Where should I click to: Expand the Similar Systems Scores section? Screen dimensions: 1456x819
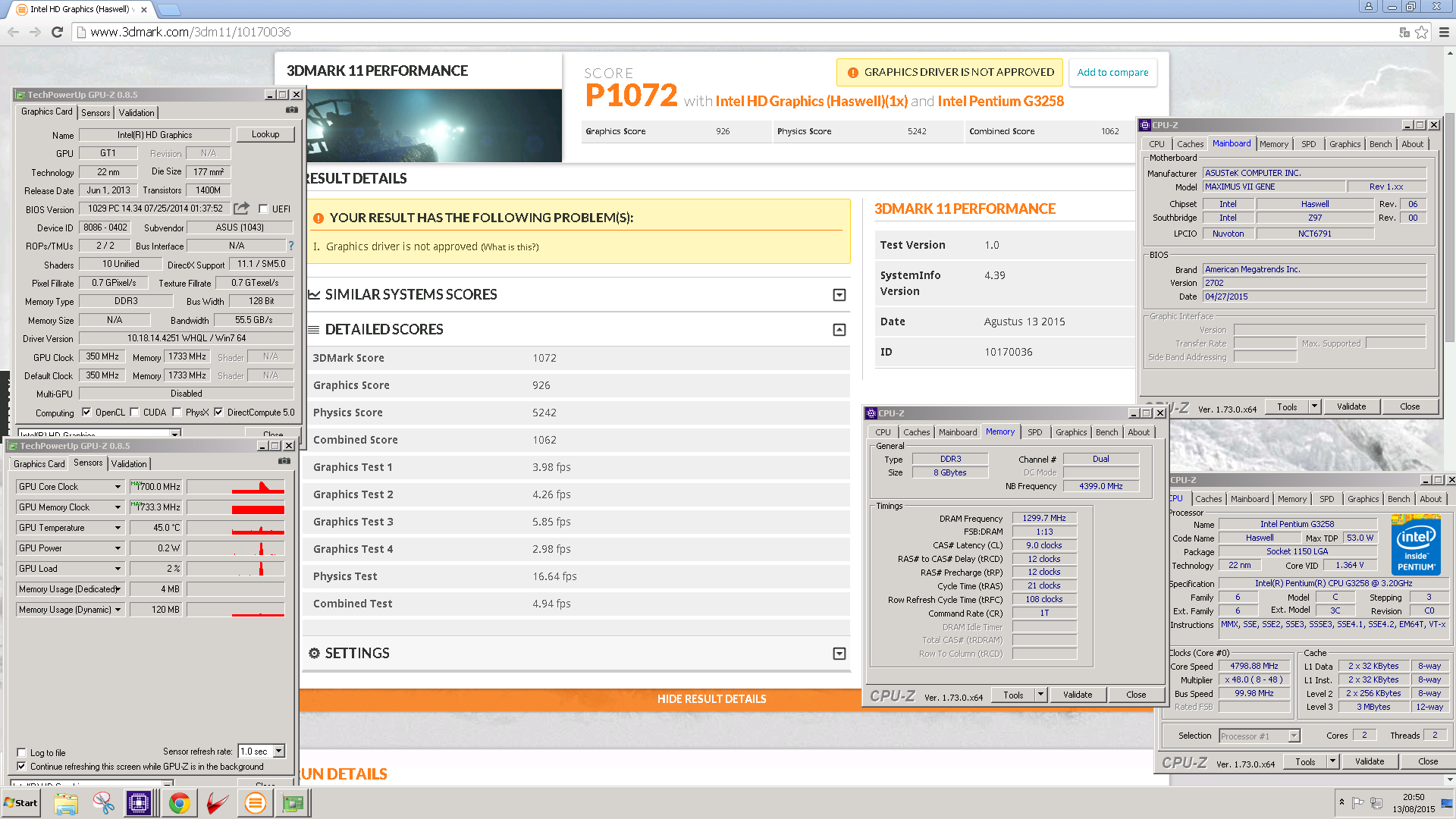tap(839, 295)
